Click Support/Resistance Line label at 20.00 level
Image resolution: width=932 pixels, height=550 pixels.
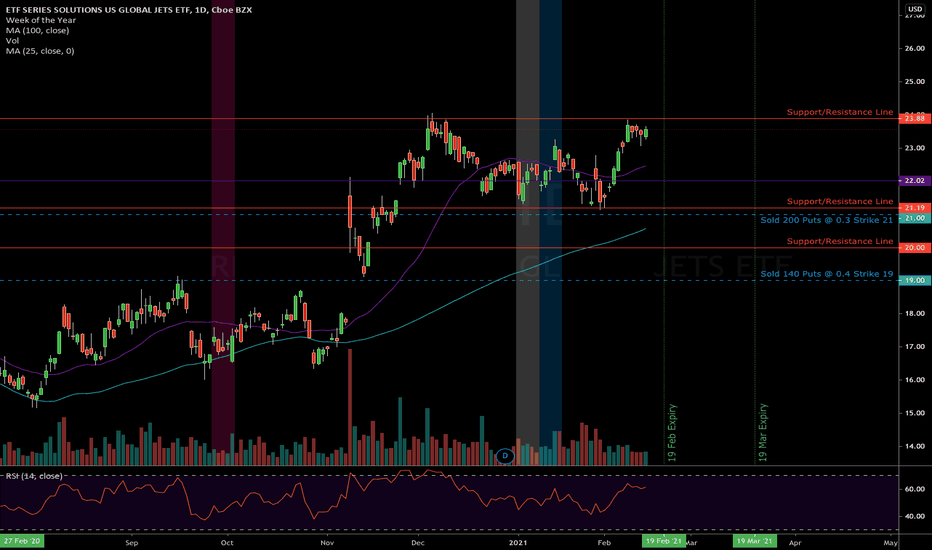point(840,241)
